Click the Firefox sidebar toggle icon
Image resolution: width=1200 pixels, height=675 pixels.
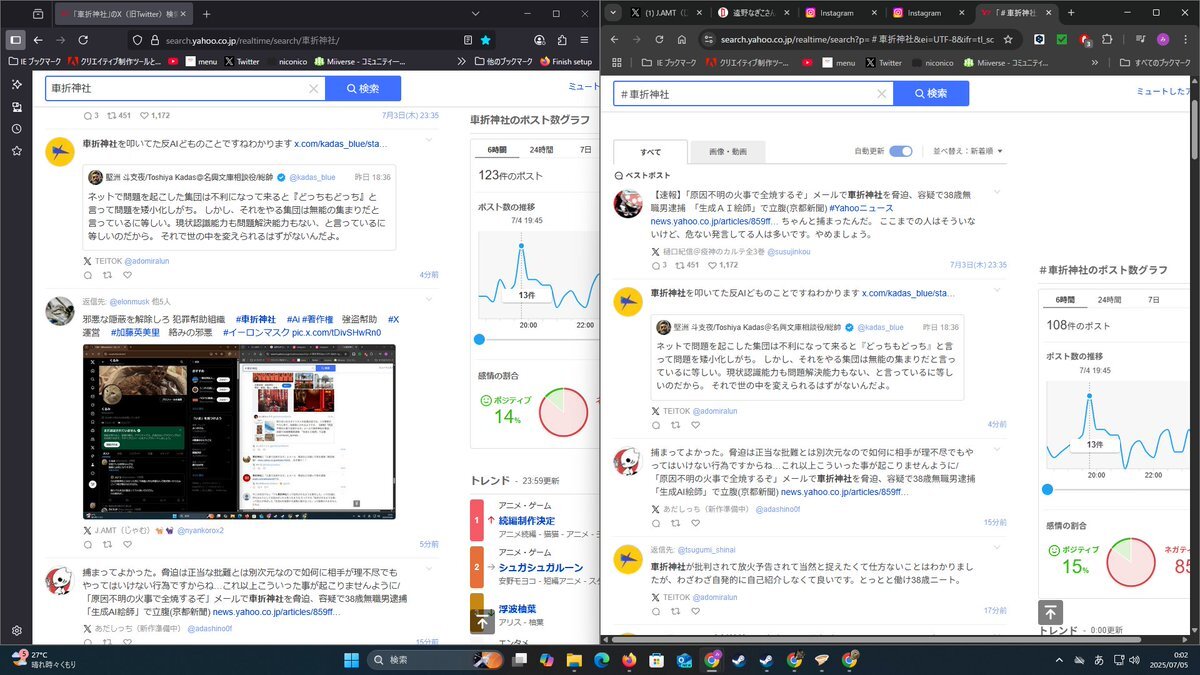(x=15, y=40)
